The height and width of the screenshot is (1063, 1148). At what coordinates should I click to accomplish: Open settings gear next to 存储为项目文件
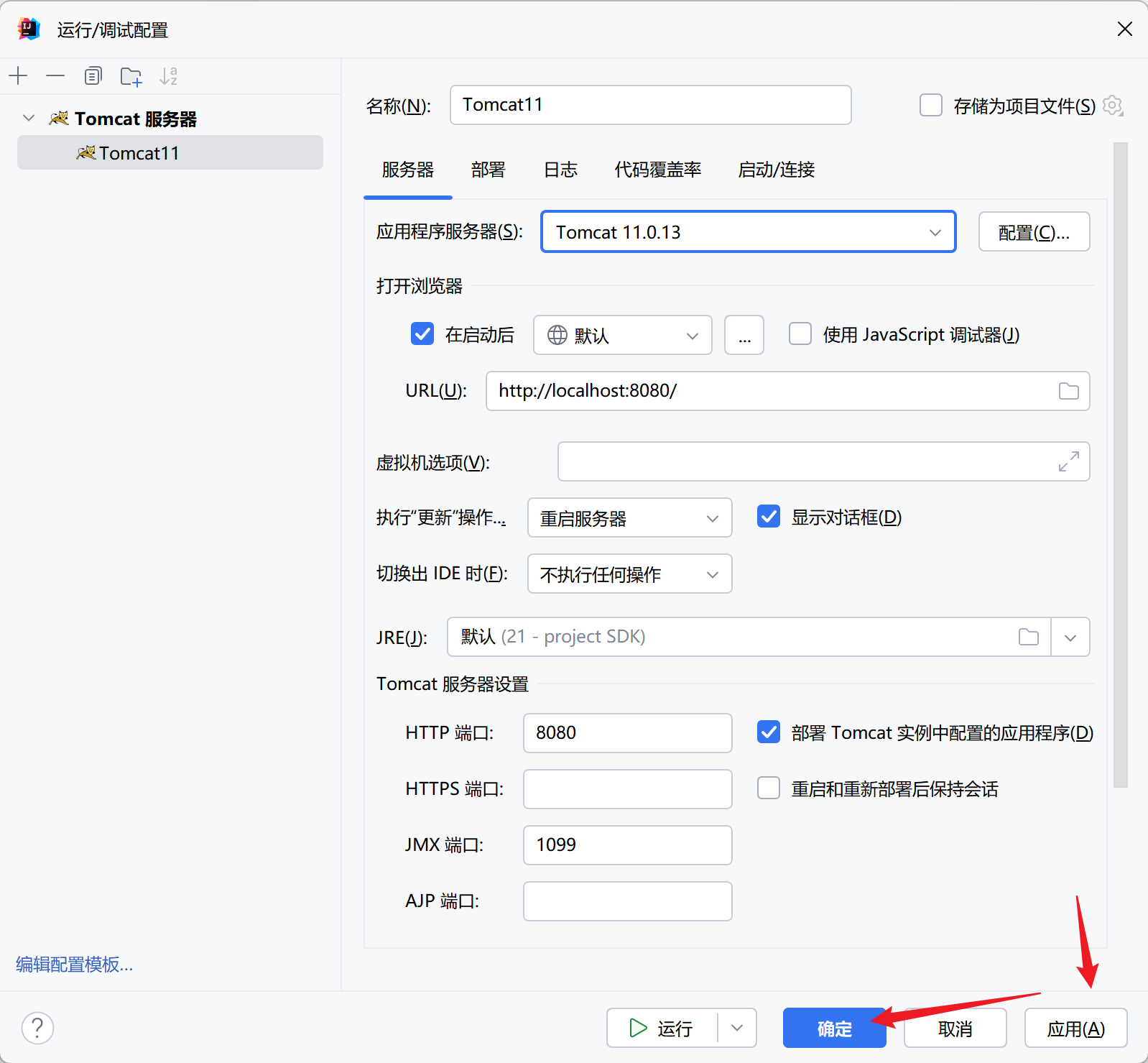pyautogui.click(x=1113, y=106)
